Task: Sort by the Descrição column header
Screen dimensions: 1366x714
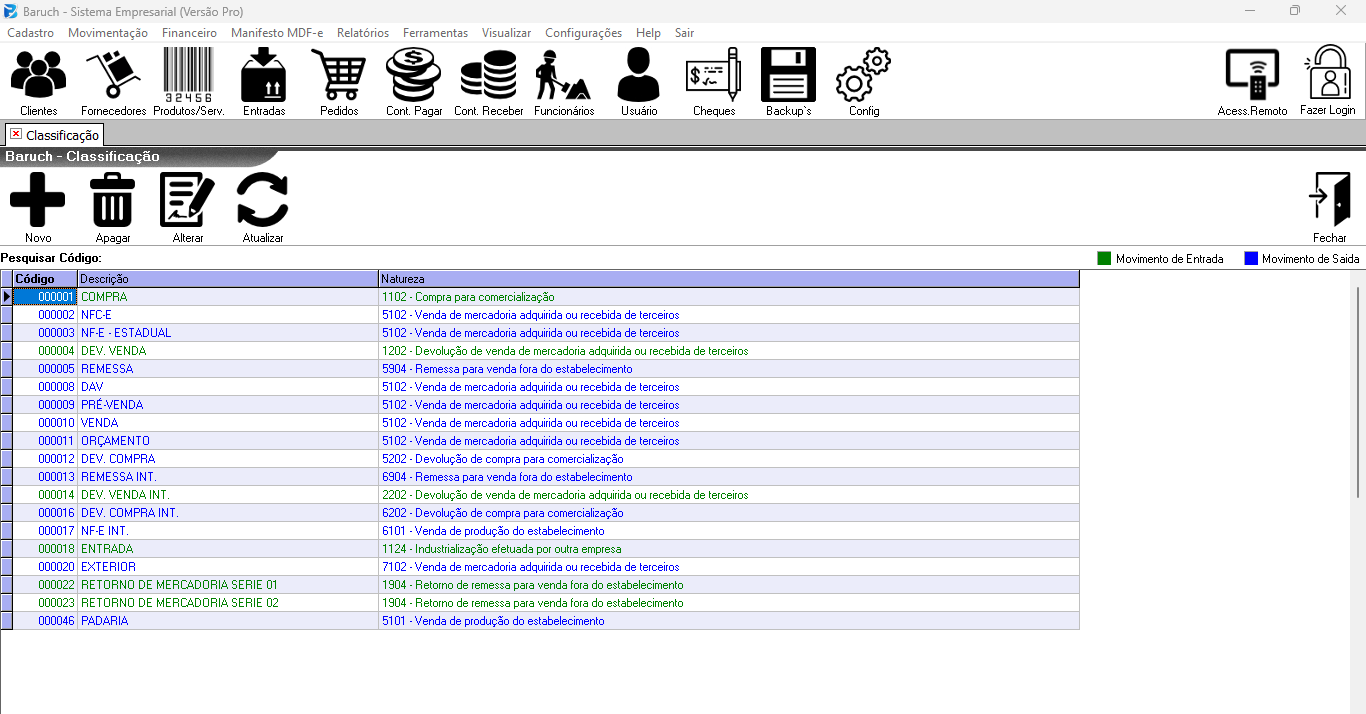Action: pyautogui.click(x=228, y=279)
